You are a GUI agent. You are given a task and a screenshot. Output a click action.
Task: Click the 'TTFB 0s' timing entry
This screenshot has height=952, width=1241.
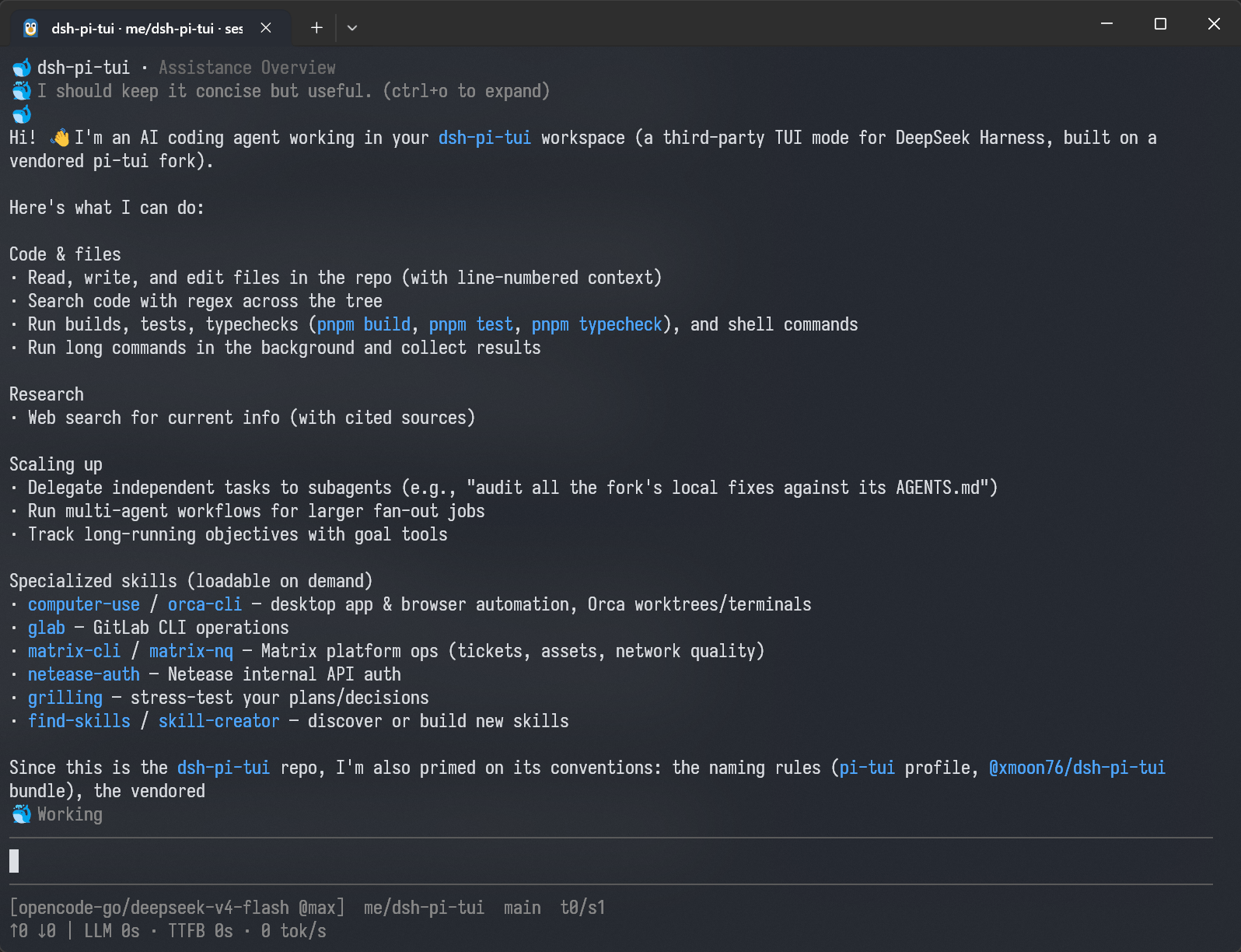coord(201,931)
